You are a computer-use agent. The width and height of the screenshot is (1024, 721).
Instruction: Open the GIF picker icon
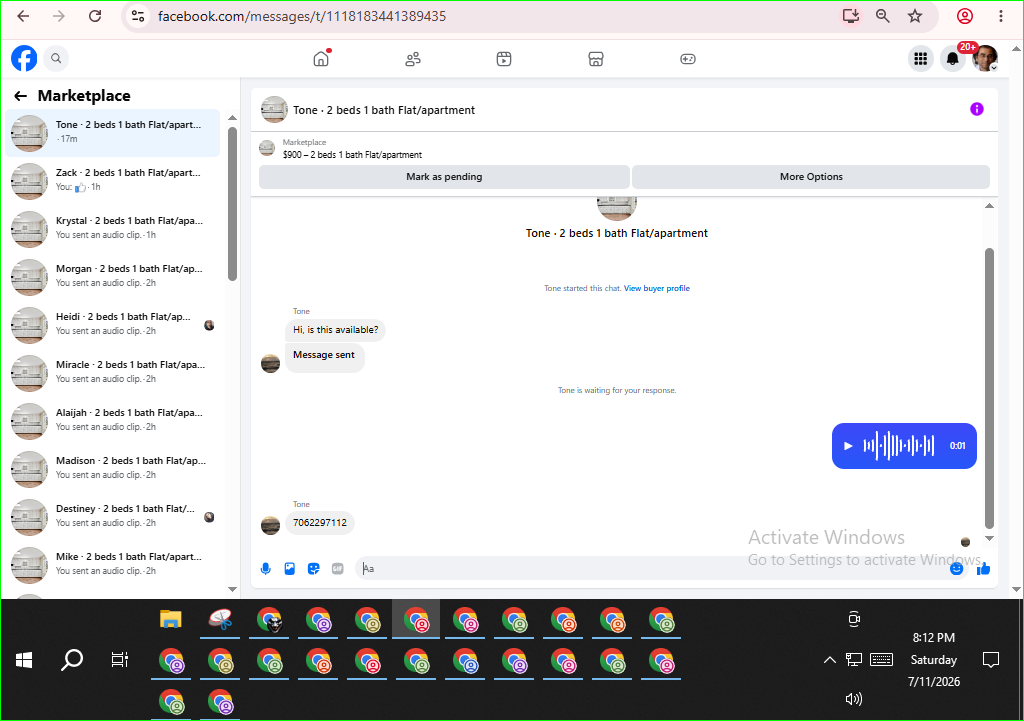pyautogui.click(x=338, y=569)
